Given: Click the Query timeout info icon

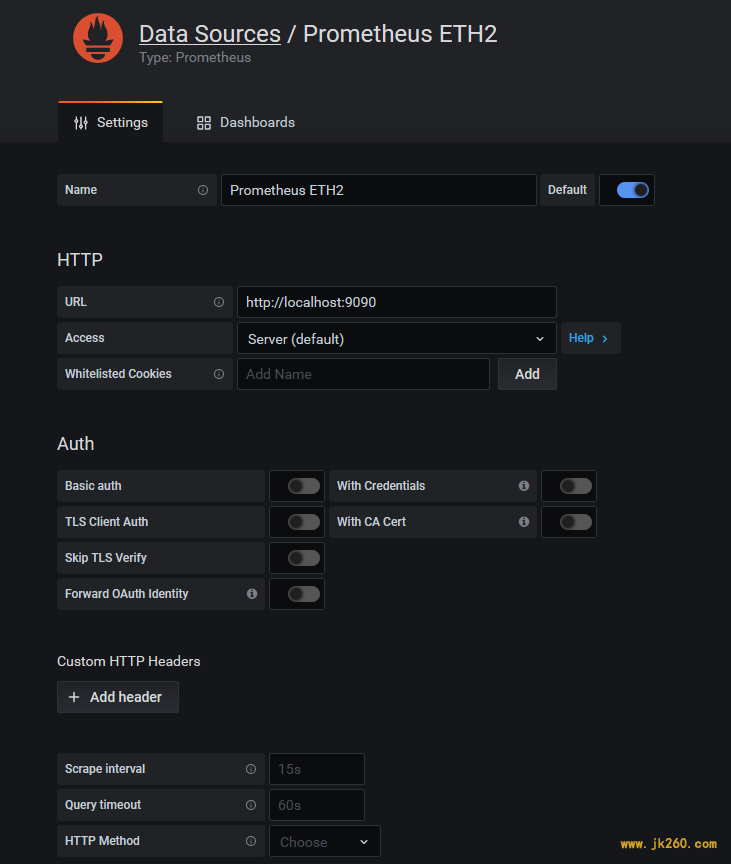Looking at the screenshot, I should tap(251, 805).
